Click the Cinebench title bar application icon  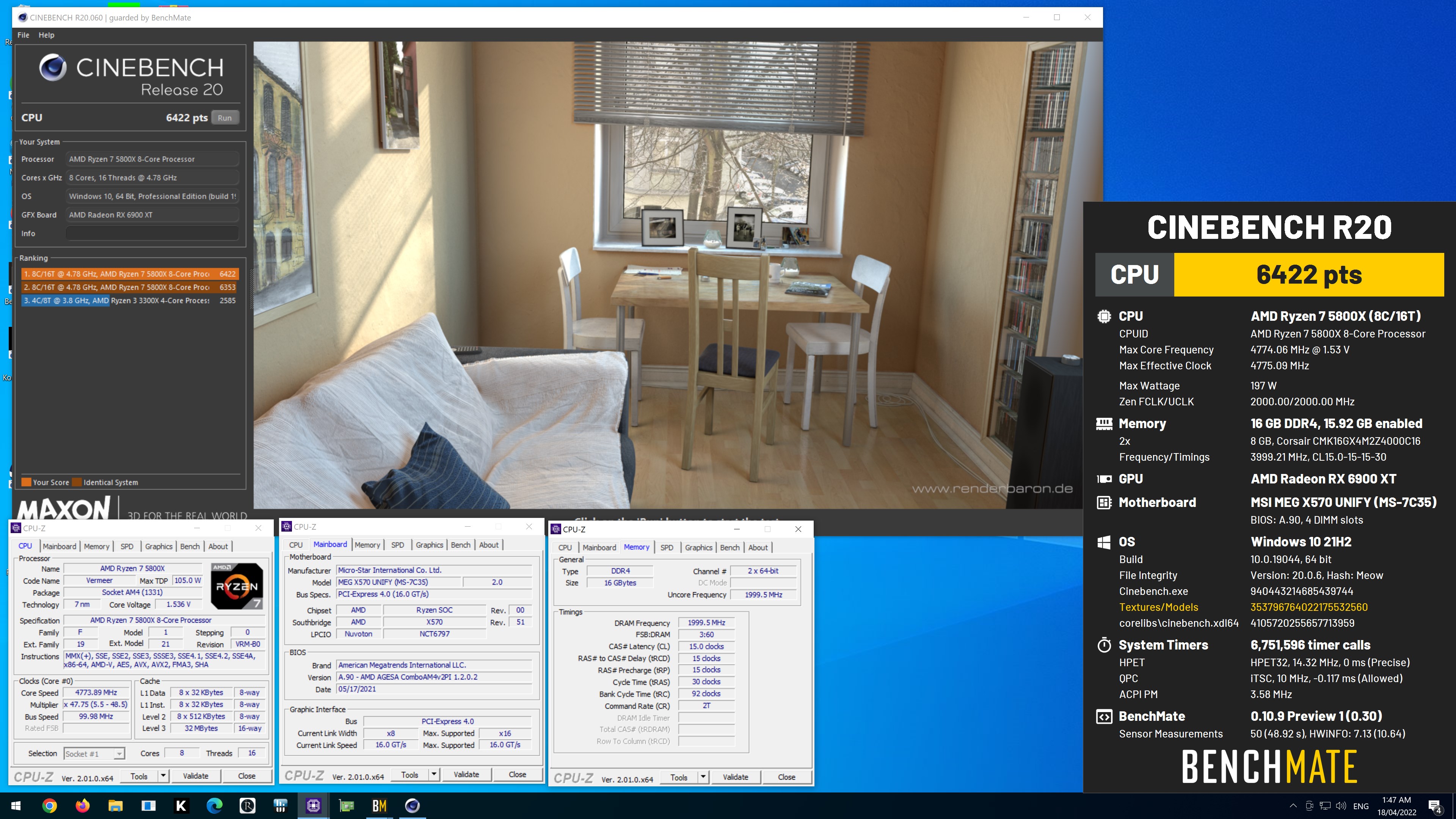click(x=23, y=17)
